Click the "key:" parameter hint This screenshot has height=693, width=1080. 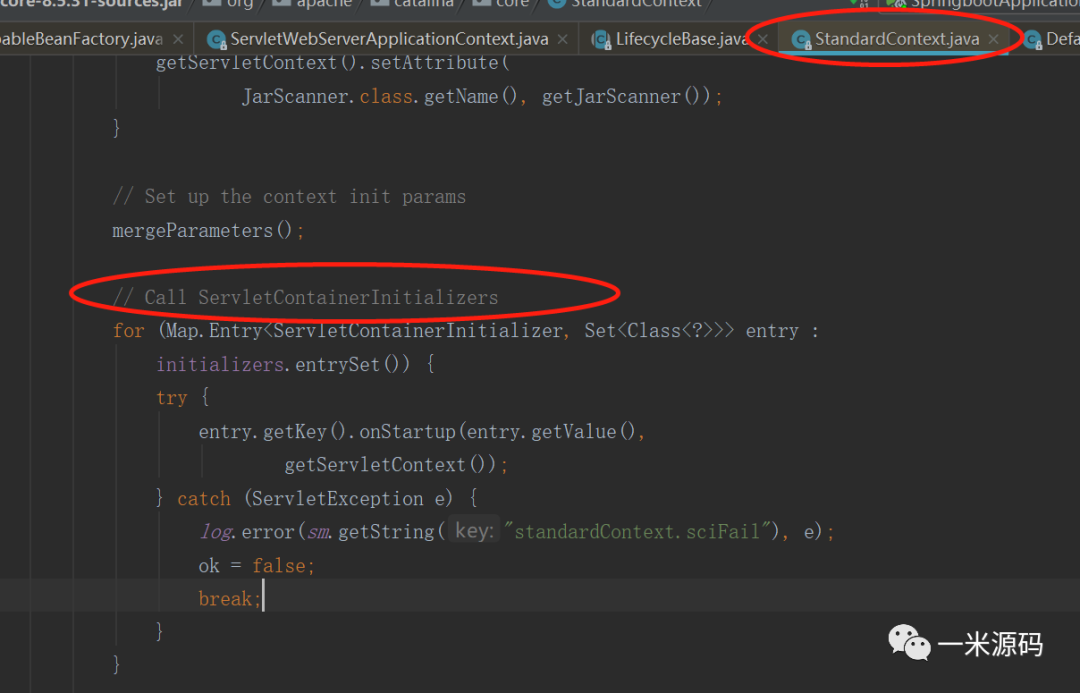(x=474, y=531)
